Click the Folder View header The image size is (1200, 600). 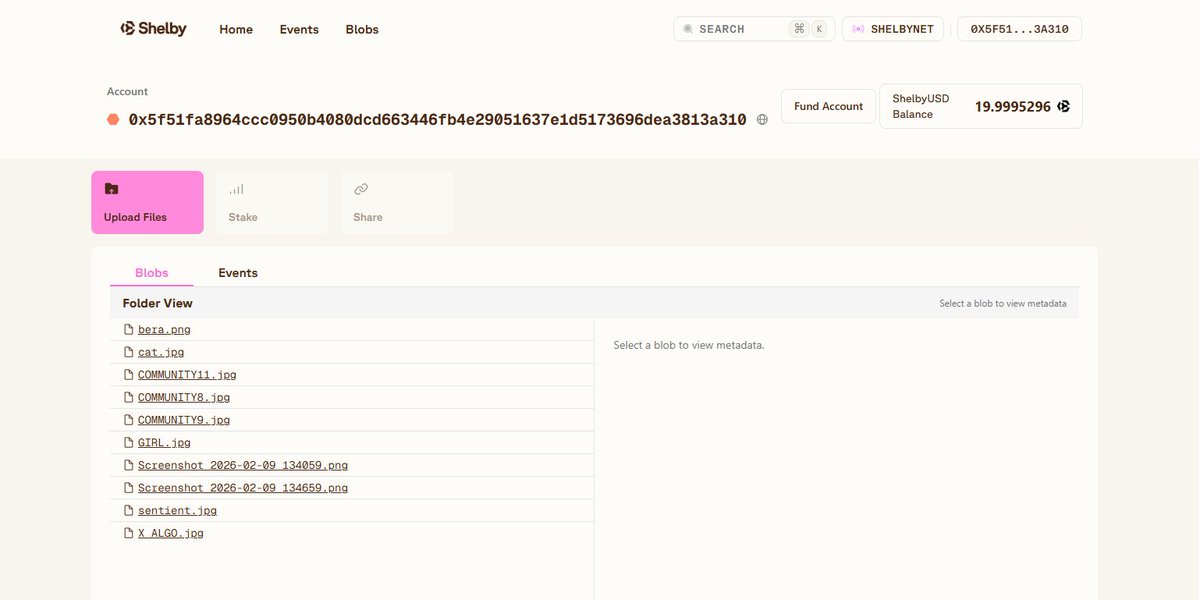coord(158,303)
